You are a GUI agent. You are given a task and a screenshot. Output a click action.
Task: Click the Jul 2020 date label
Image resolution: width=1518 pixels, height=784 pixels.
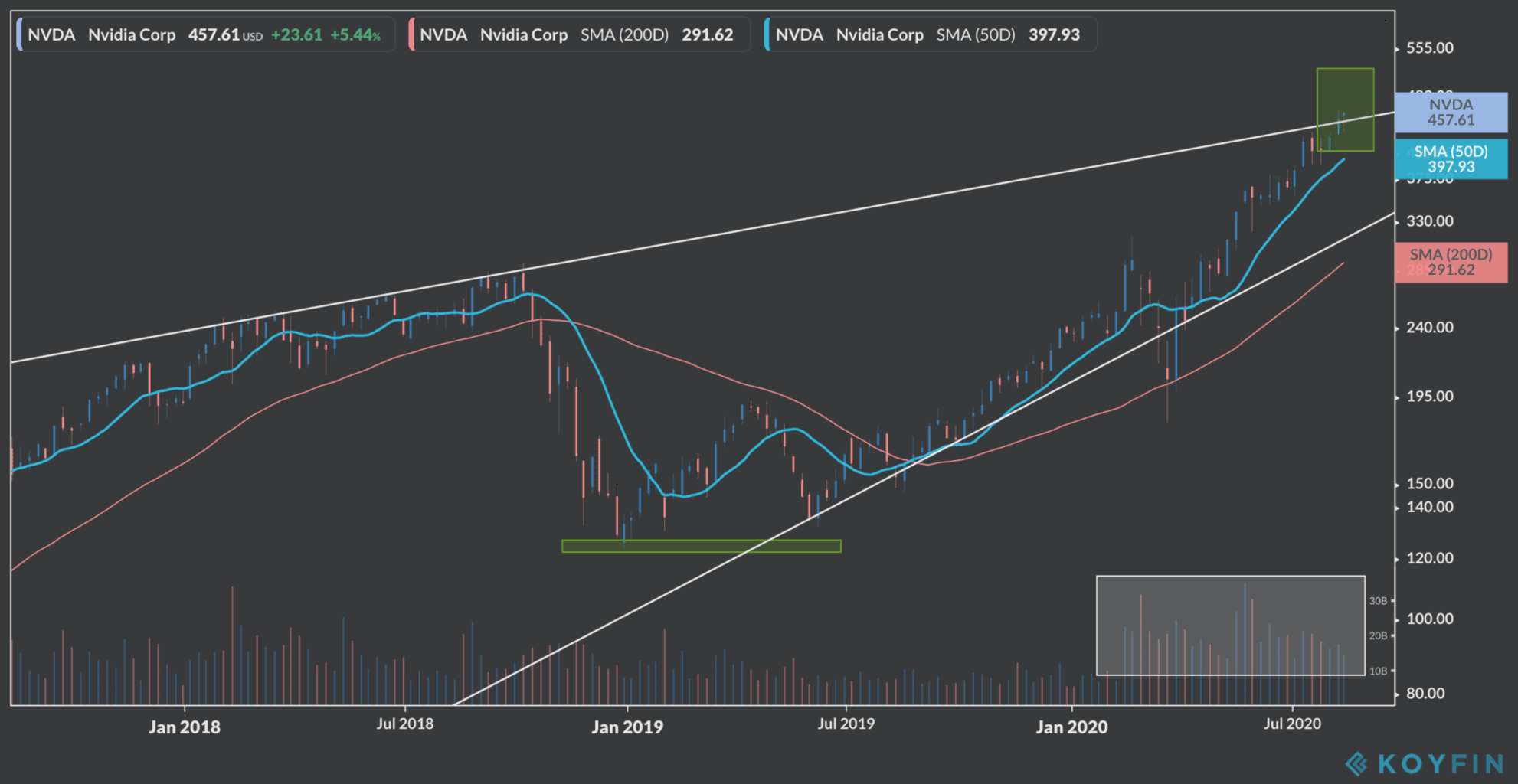(x=1292, y=724)
